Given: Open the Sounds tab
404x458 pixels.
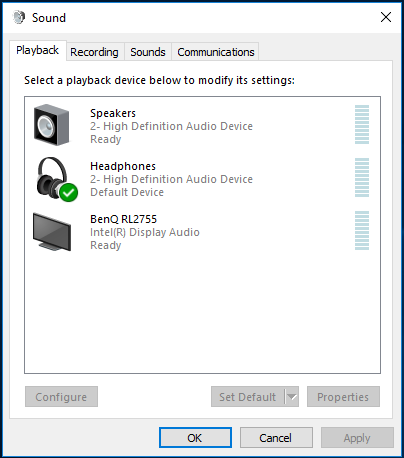Looking at the screenshot, I should coord(148,52).
